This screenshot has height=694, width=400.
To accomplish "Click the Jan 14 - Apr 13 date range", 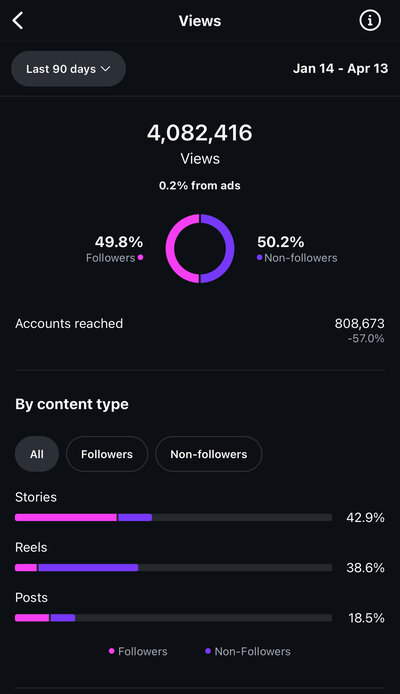I will 341,69.
